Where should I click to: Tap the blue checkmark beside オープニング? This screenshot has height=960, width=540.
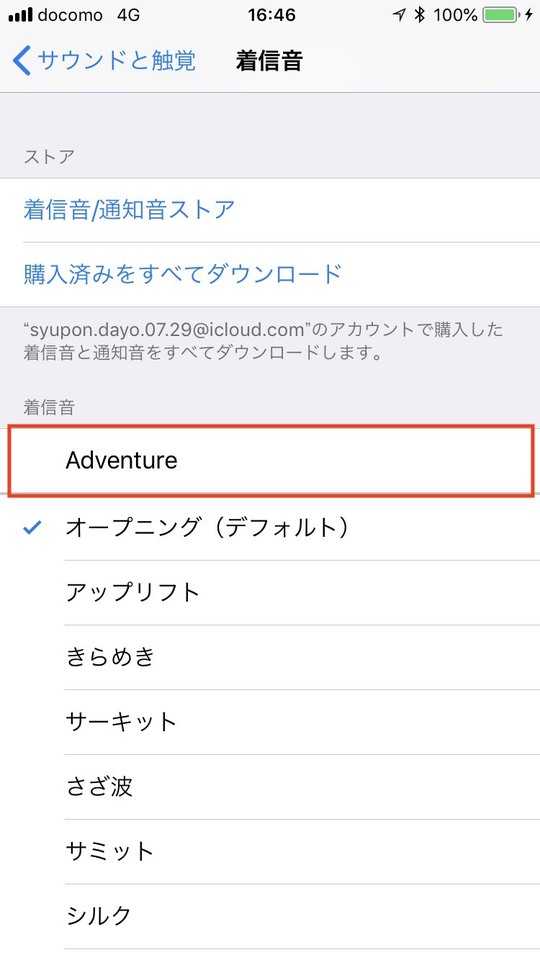click(32, 527)
